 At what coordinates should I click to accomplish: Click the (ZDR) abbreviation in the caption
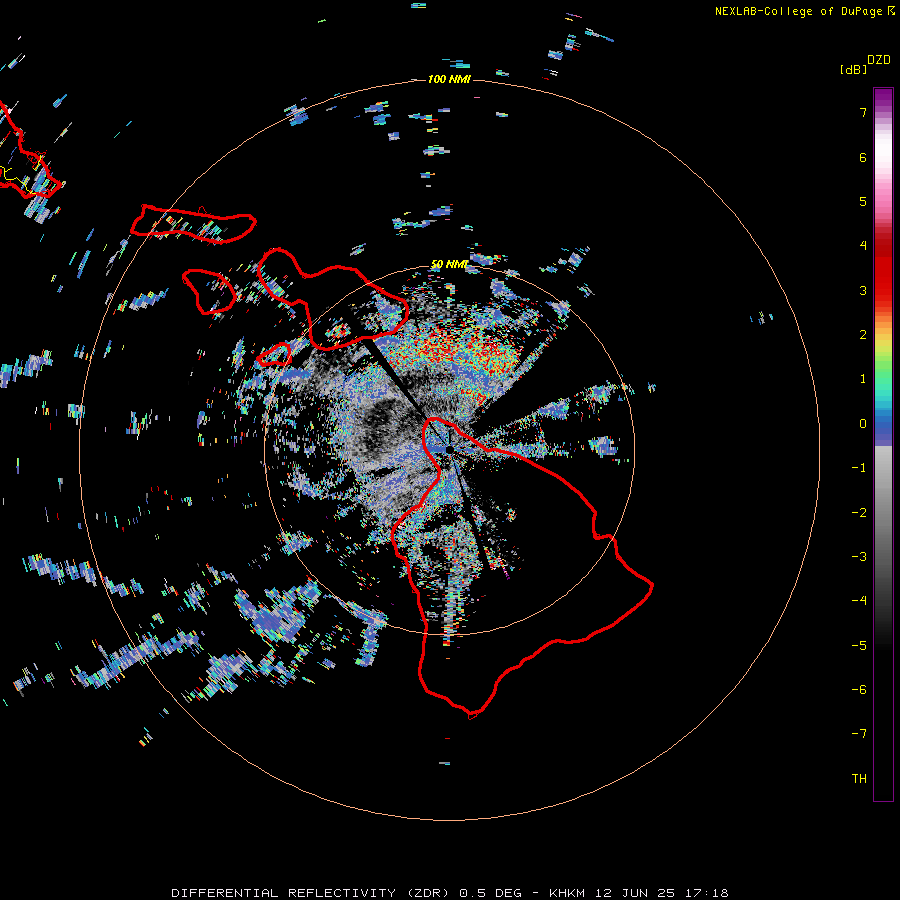tap(430, 893)
